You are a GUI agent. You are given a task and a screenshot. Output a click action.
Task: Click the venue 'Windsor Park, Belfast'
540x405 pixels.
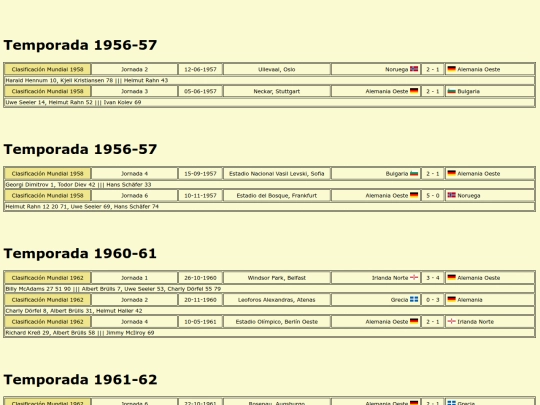pos(277,278)
